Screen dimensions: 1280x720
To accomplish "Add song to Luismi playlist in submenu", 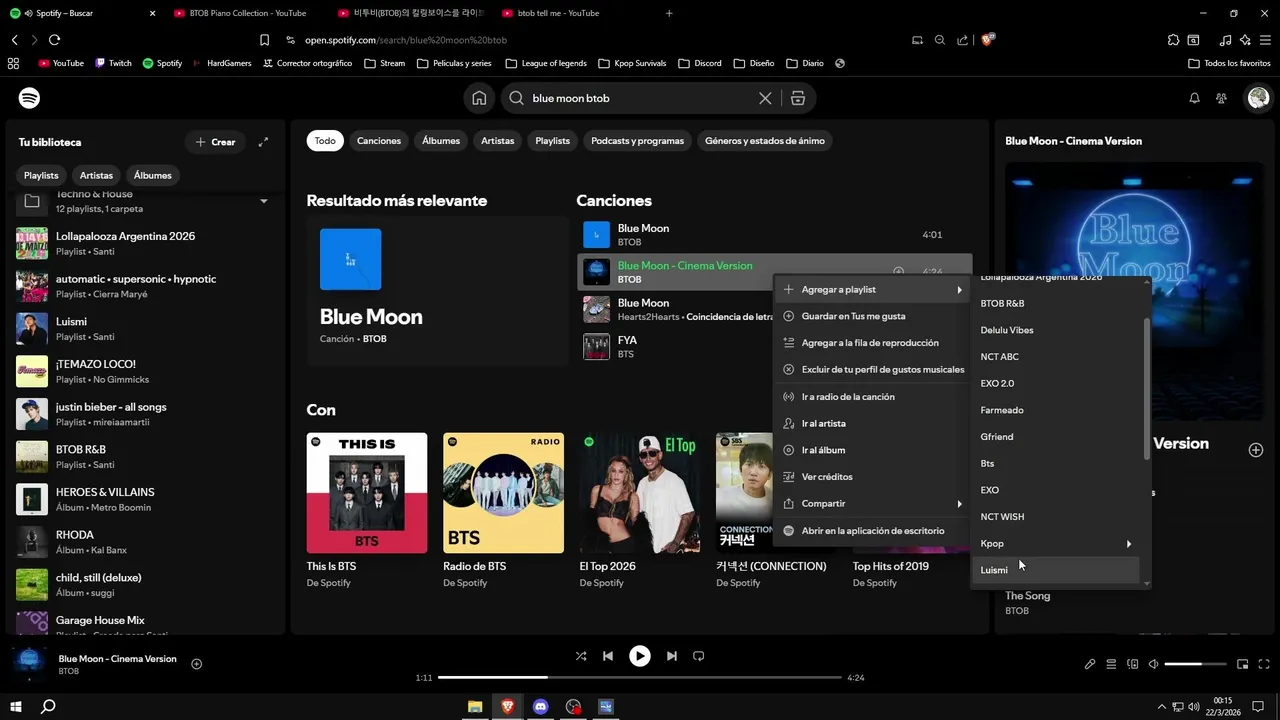I will [1057, 570].
